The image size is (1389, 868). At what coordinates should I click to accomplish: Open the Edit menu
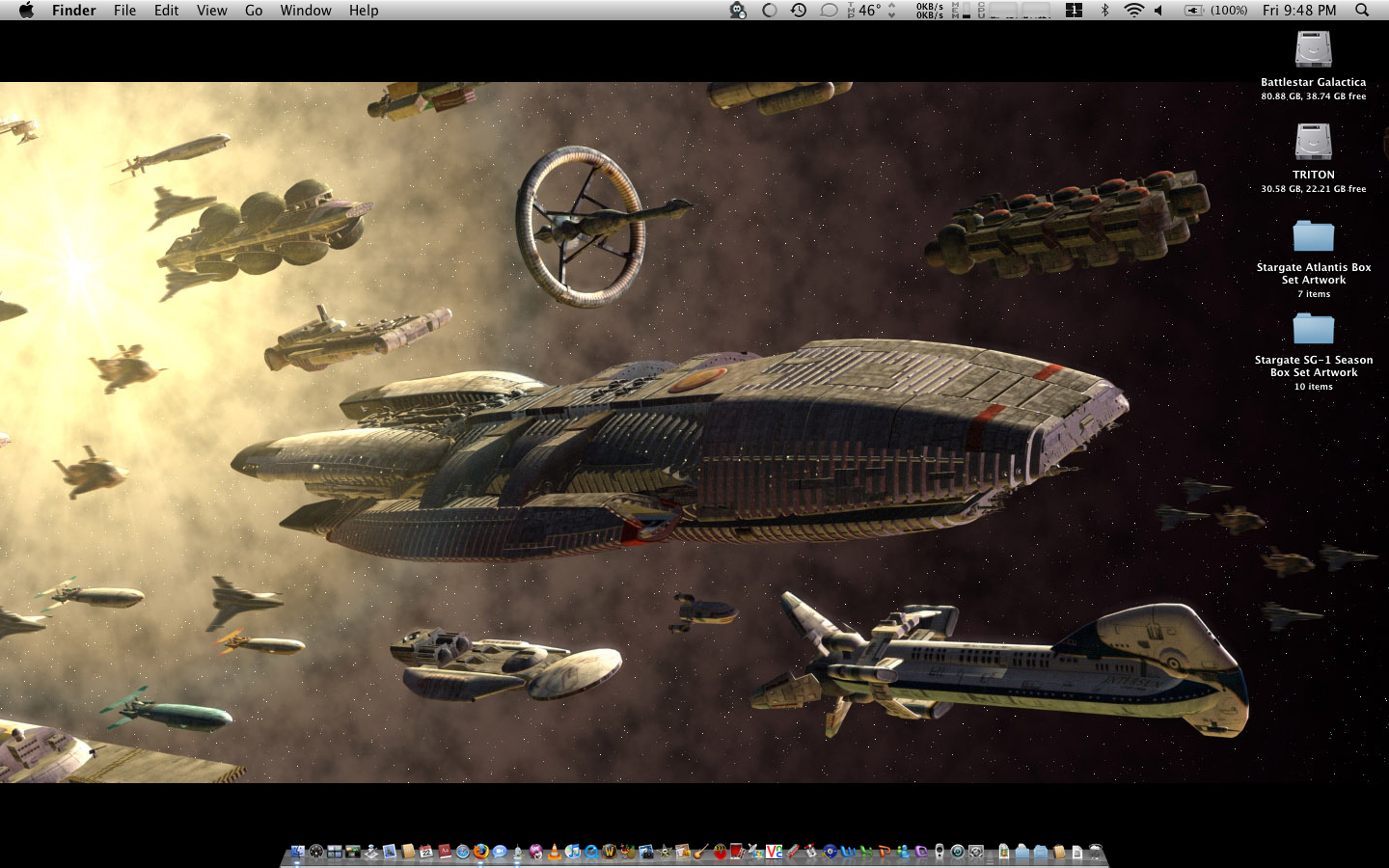(x=166, y=11)
